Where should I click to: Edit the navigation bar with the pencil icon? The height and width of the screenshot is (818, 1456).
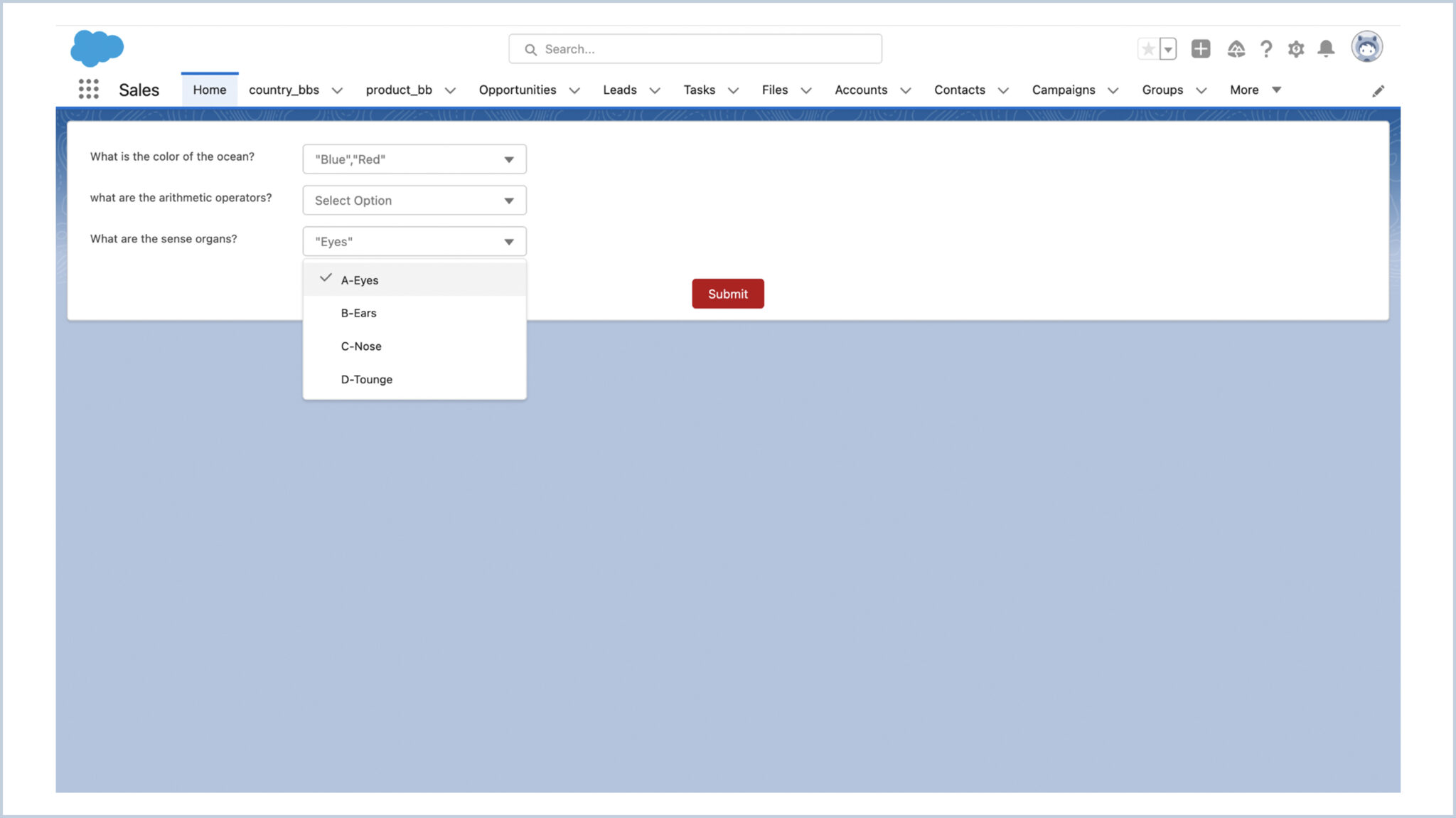tap(1378, 90)
